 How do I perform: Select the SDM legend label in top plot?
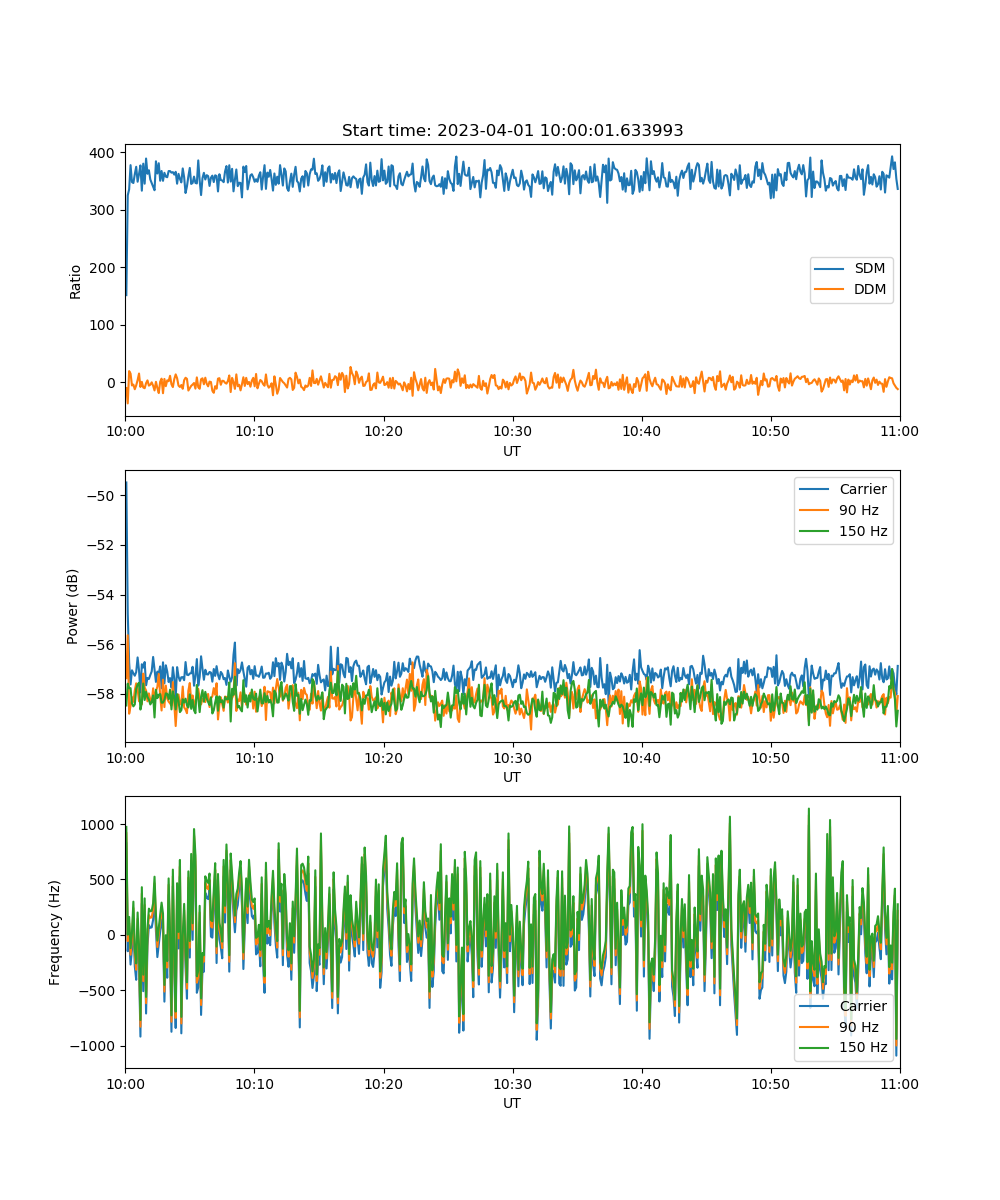click(x=870, y=269)
